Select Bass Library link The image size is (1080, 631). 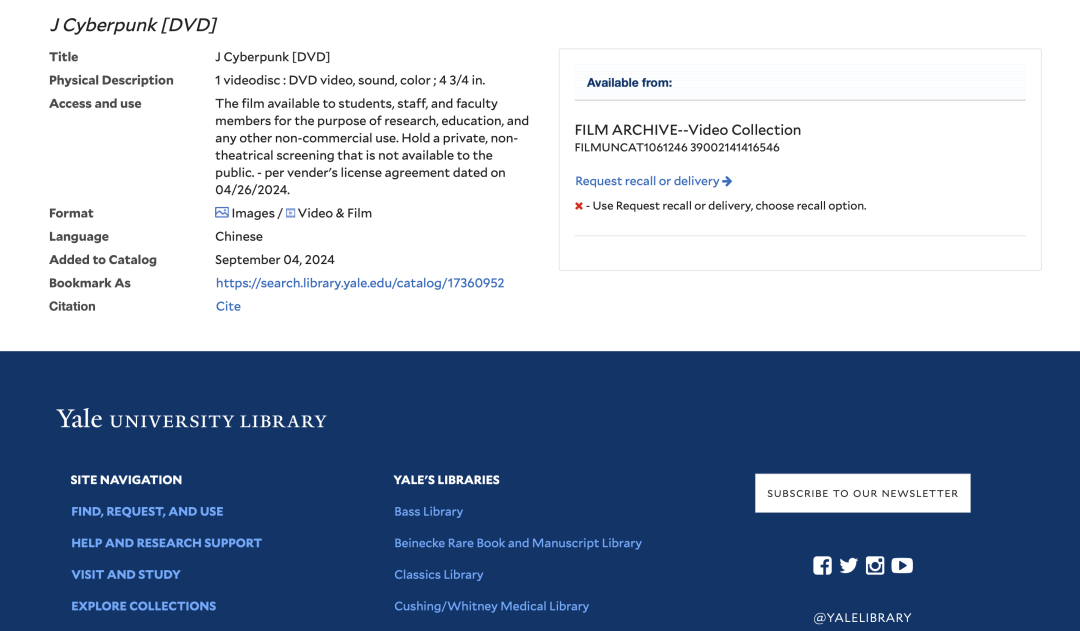pos(428,511)
